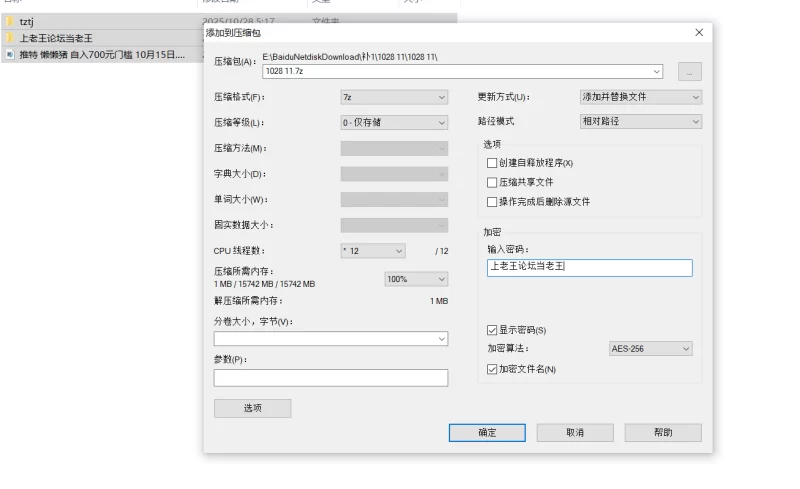
Task: Select the 上老王论坛当老王 folder name
Action: [x=56, y=38]
